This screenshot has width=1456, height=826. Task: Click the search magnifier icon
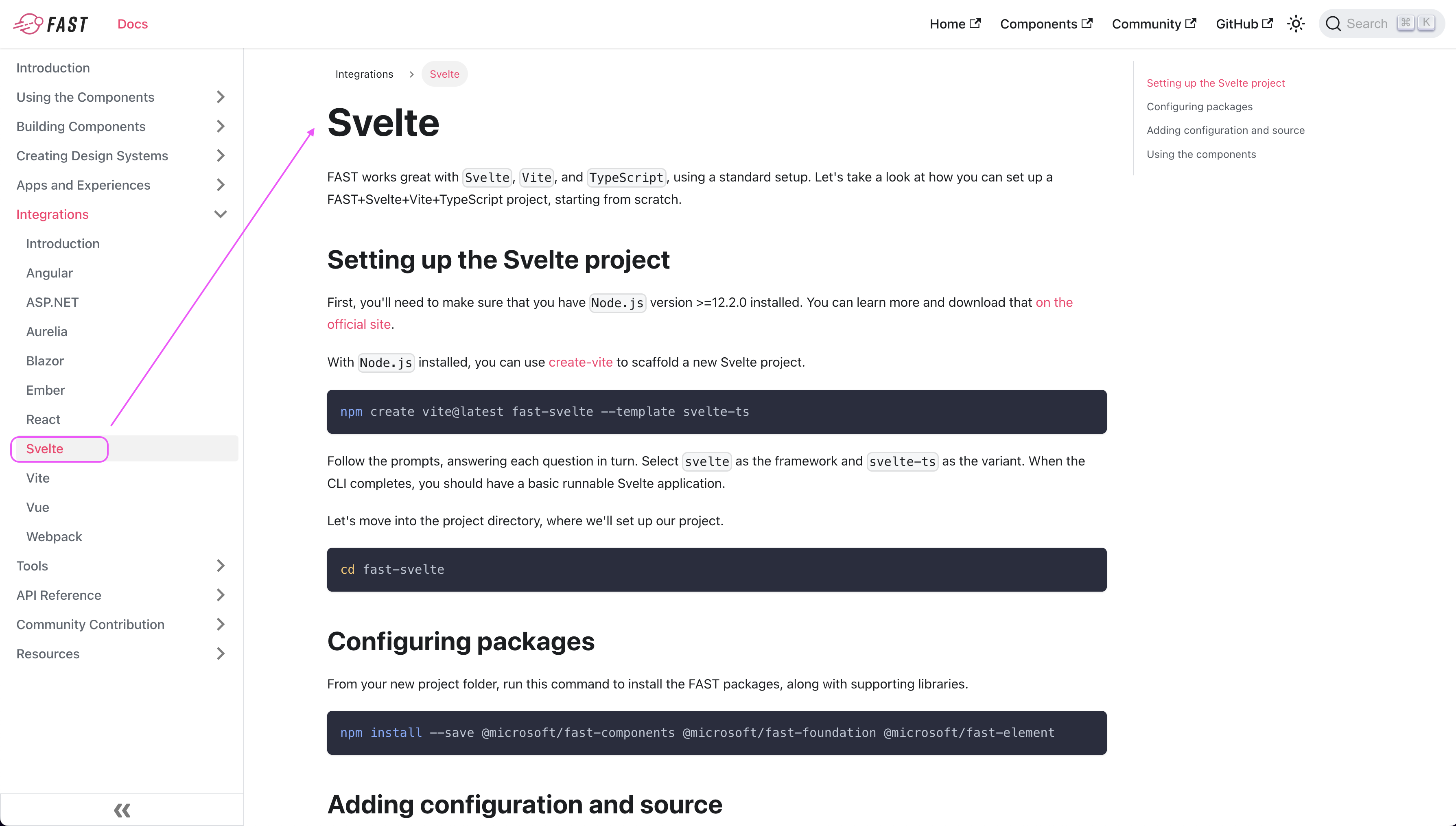[x=1334, y=23]
